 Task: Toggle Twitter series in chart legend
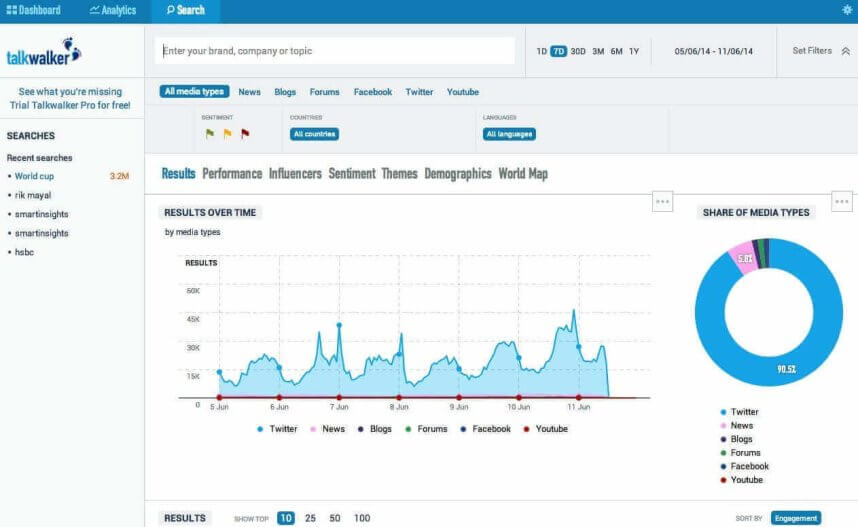[277, 429]
